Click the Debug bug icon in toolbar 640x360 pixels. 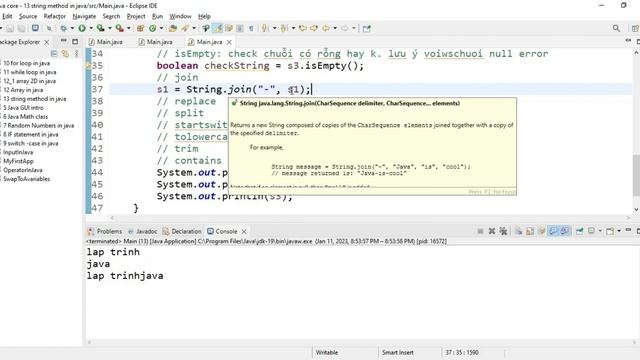pyautogui.click(x=63, y=28)
